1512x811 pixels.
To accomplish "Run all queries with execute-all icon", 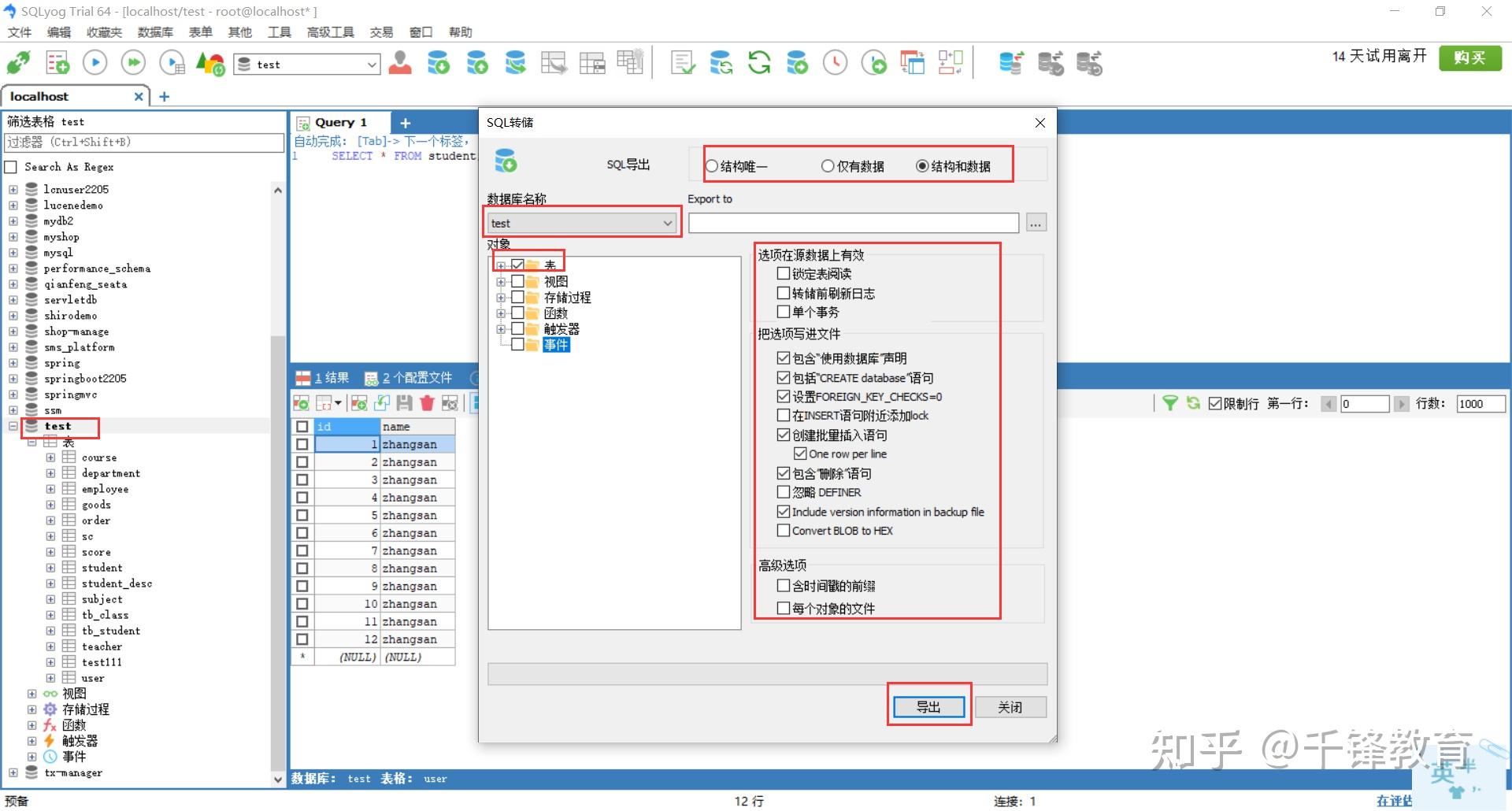I will (x=133, y=62).
